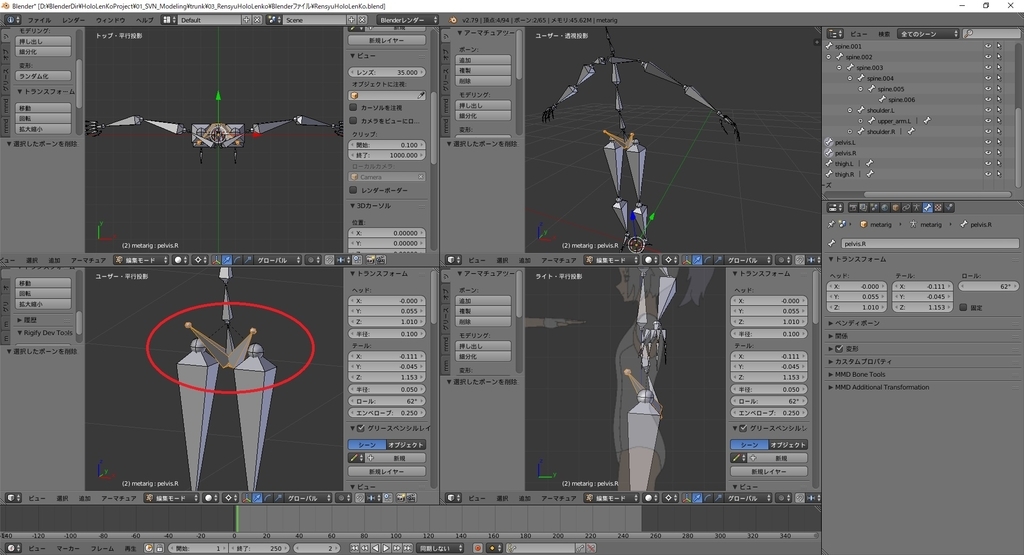The height and width of the screenshot is (555, 1024).
Task: Open the Window menu
Action: pos(110,20)
